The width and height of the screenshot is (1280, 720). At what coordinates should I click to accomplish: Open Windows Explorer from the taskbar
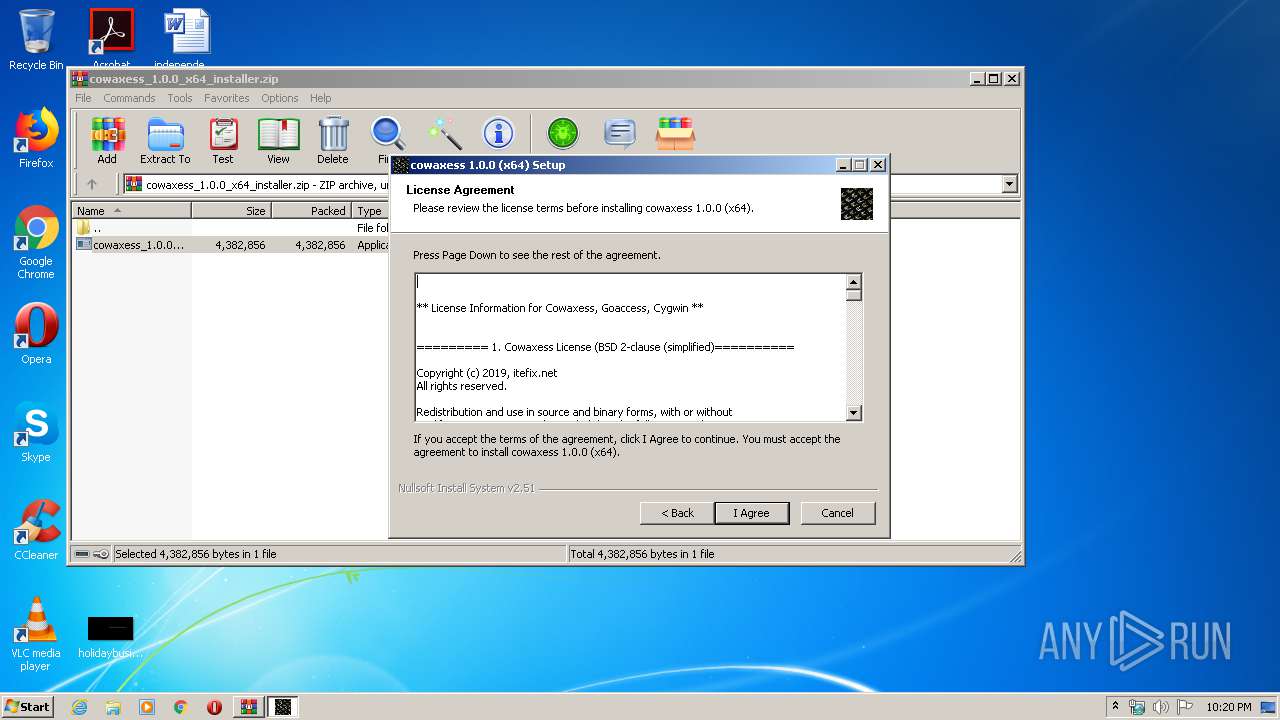tap(113, 707)
